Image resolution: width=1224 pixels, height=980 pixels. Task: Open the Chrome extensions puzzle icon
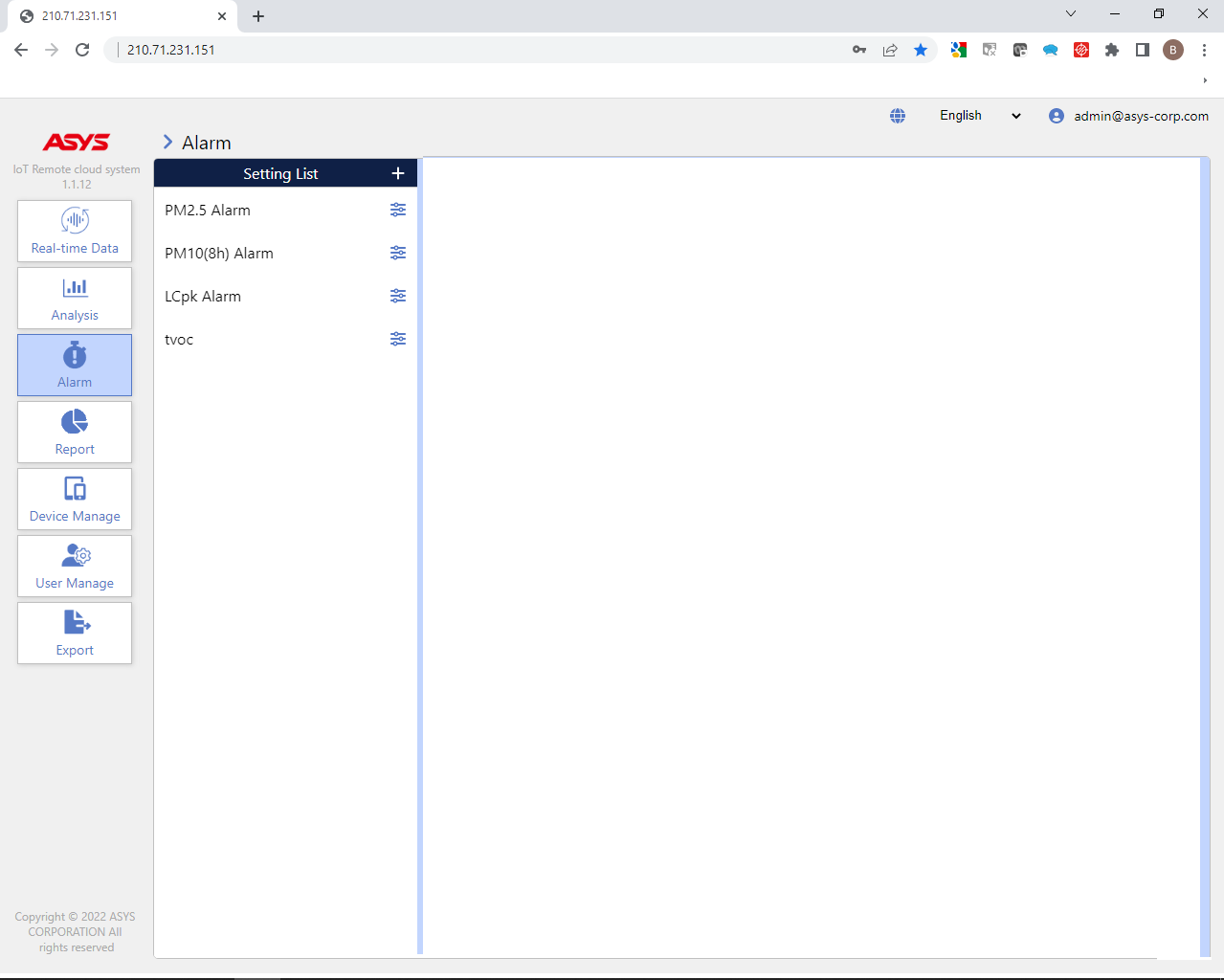[1112, 50]
